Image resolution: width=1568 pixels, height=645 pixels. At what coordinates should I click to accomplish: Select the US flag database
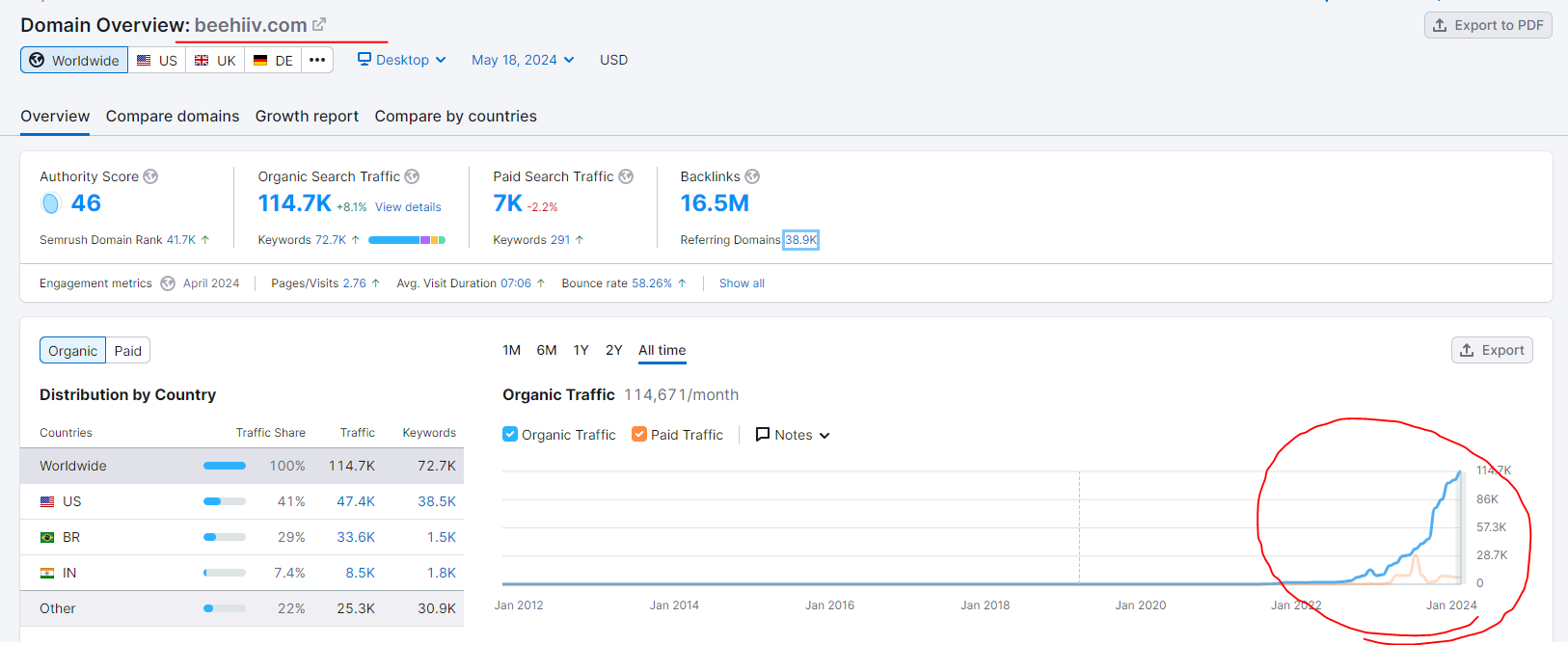pyautogui.click(x=157, y=60)
